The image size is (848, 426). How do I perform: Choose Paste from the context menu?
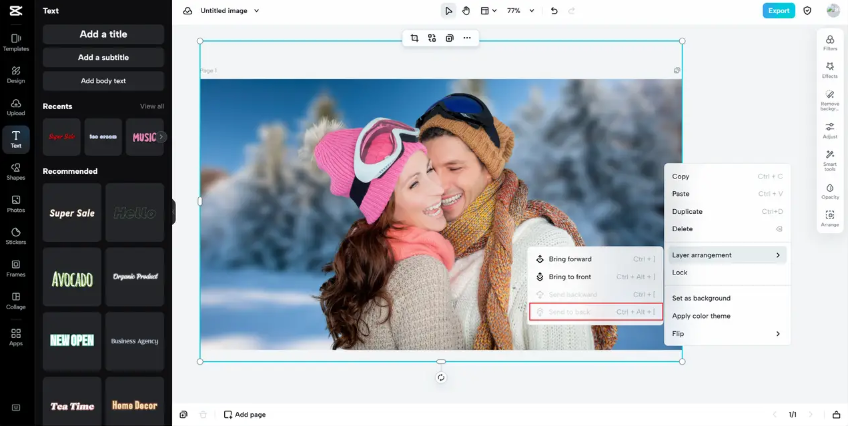(x=727, y=194)
